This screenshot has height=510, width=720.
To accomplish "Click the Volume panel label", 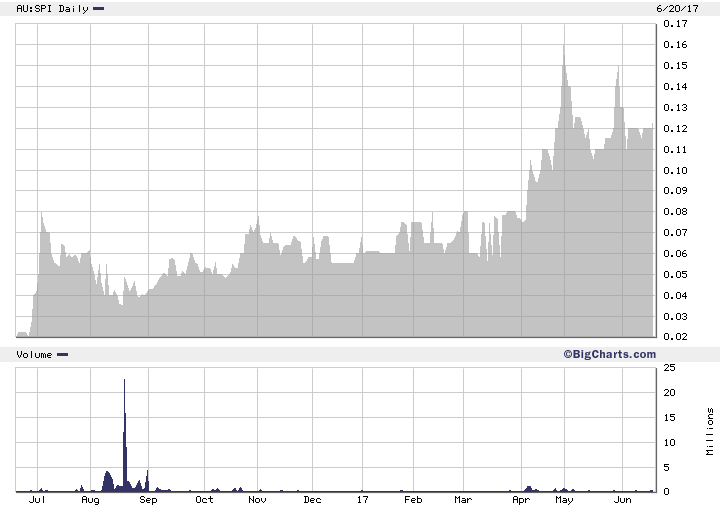I will click(x=34, y=355).
